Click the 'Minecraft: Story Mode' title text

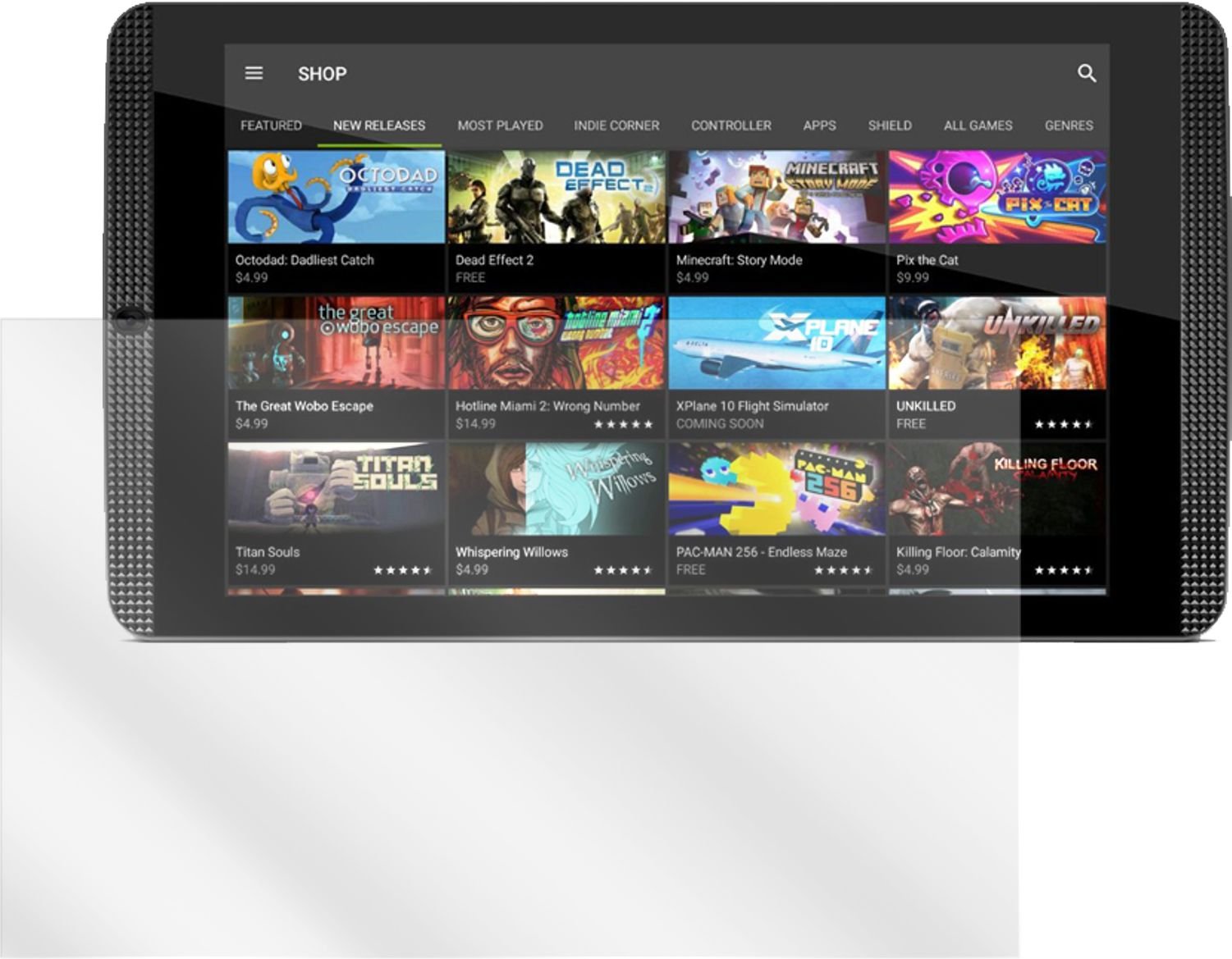739,260
